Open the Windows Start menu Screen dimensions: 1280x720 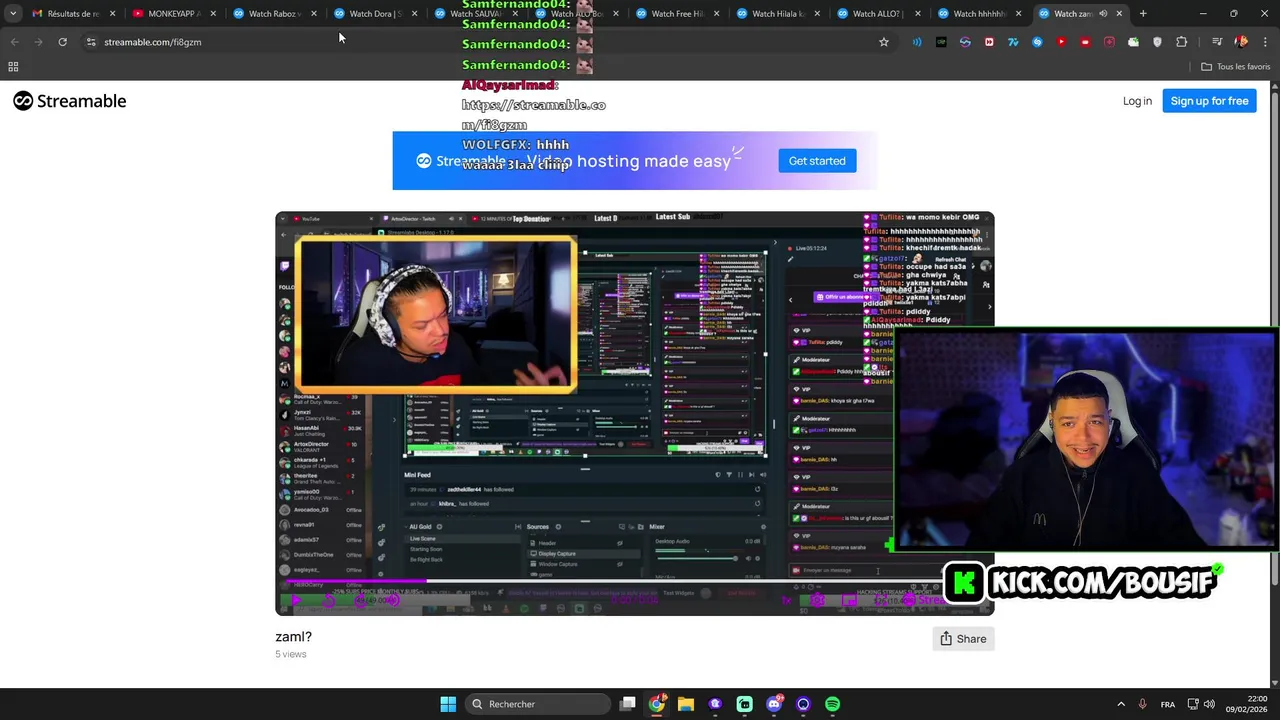(x=448, y=704)
